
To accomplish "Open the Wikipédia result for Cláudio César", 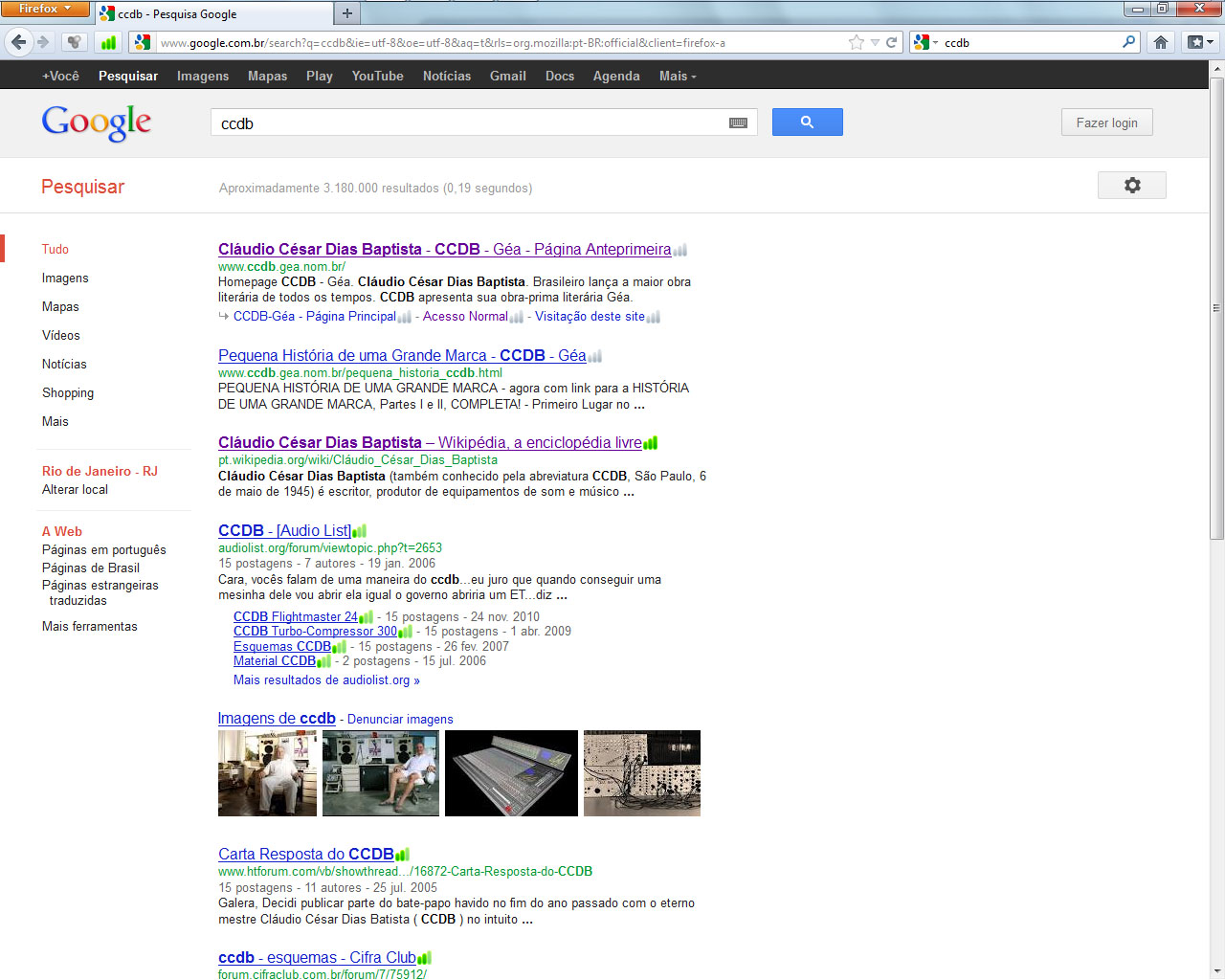I will (430, 442).
